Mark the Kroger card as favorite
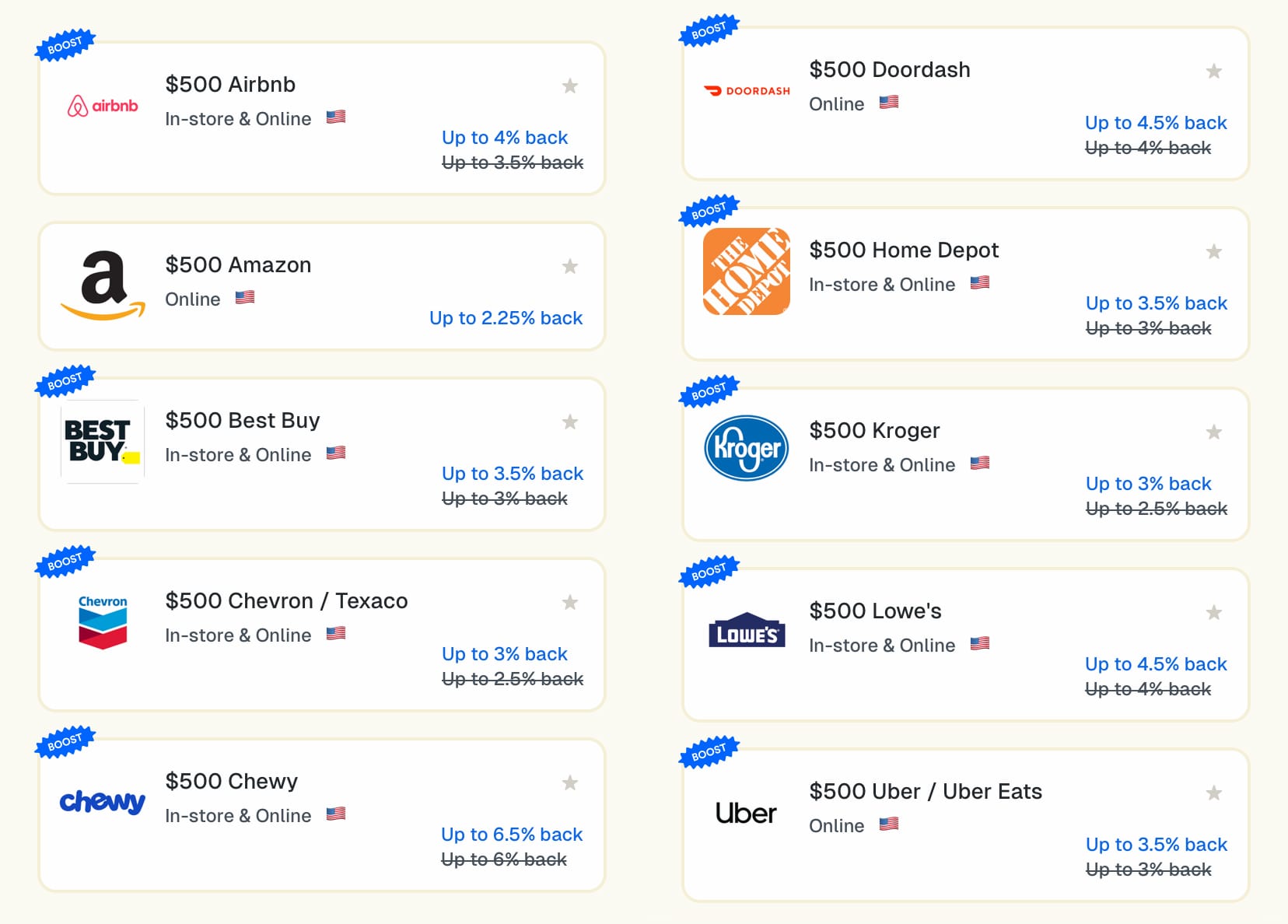 (x=1213, y=432)
